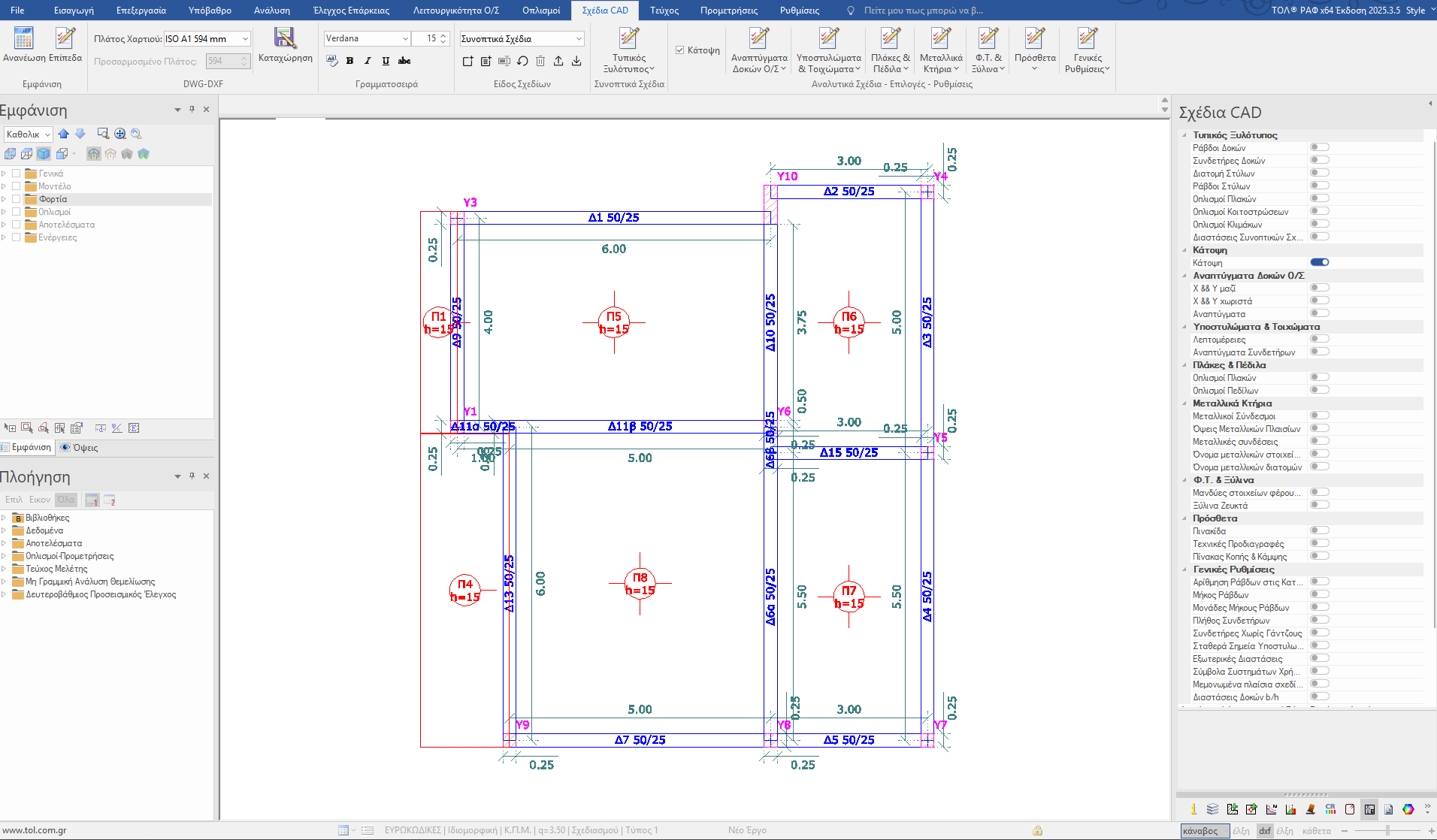
Task: Click the delete drawing type trash icon
Action: [x=540, y=61]
